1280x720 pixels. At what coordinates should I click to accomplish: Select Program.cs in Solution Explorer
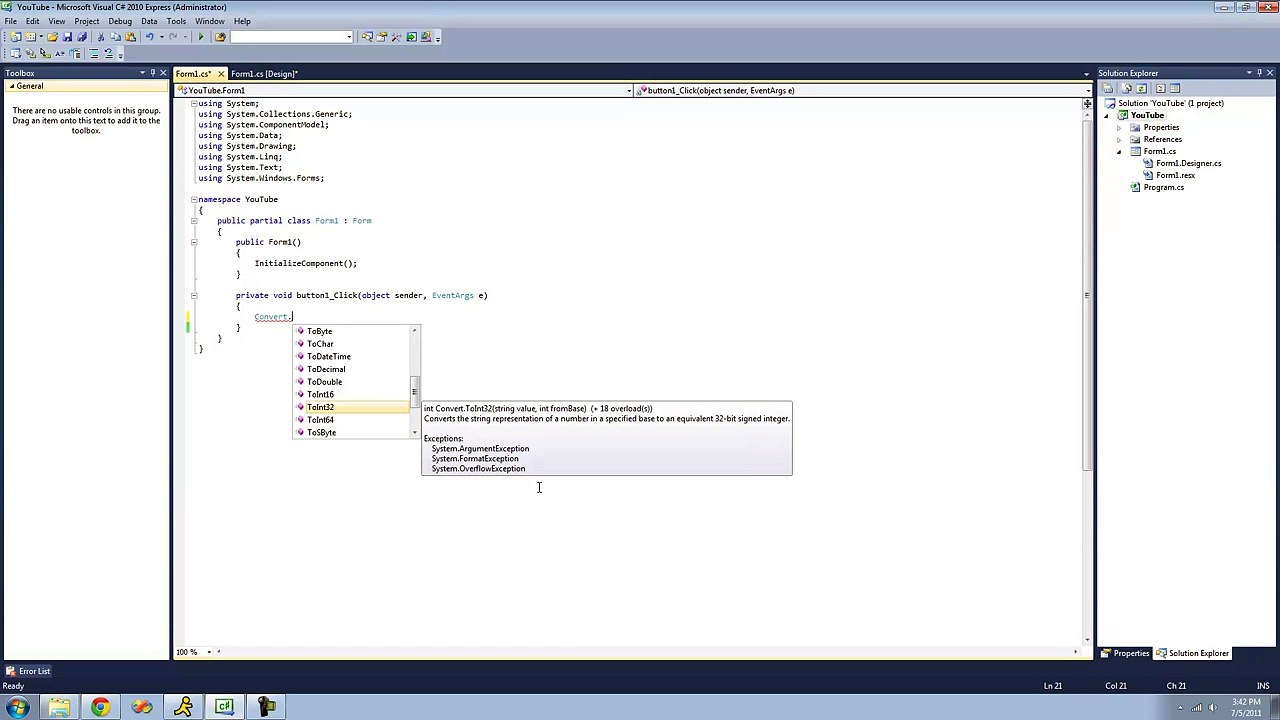point(1163,188)
